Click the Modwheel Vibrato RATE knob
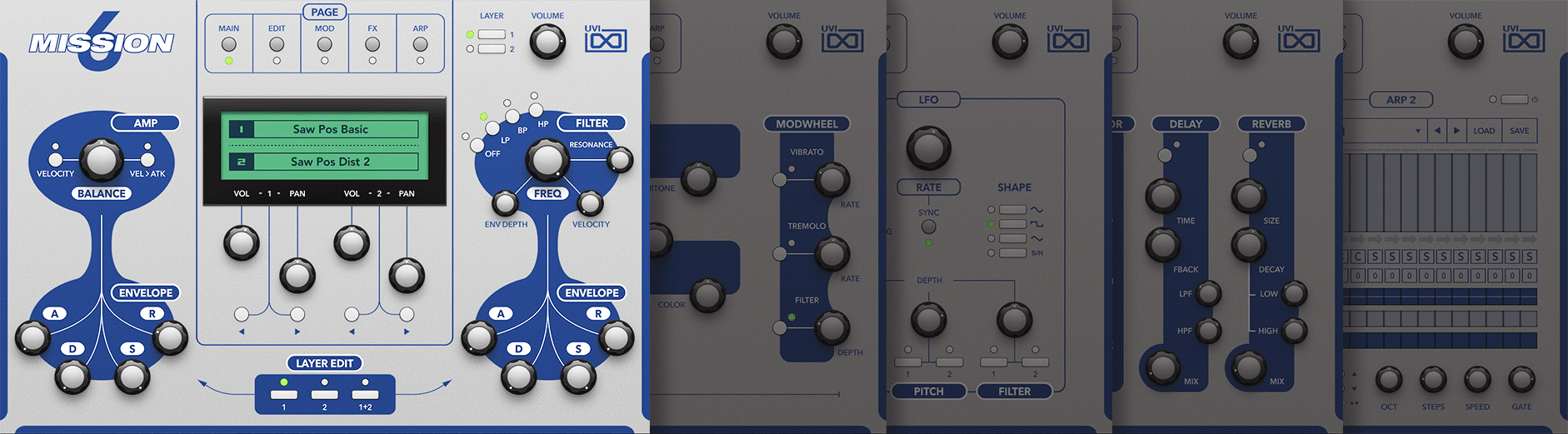Image resolution: width=1568 pixels, height=434 pixels. coord(831,179)
